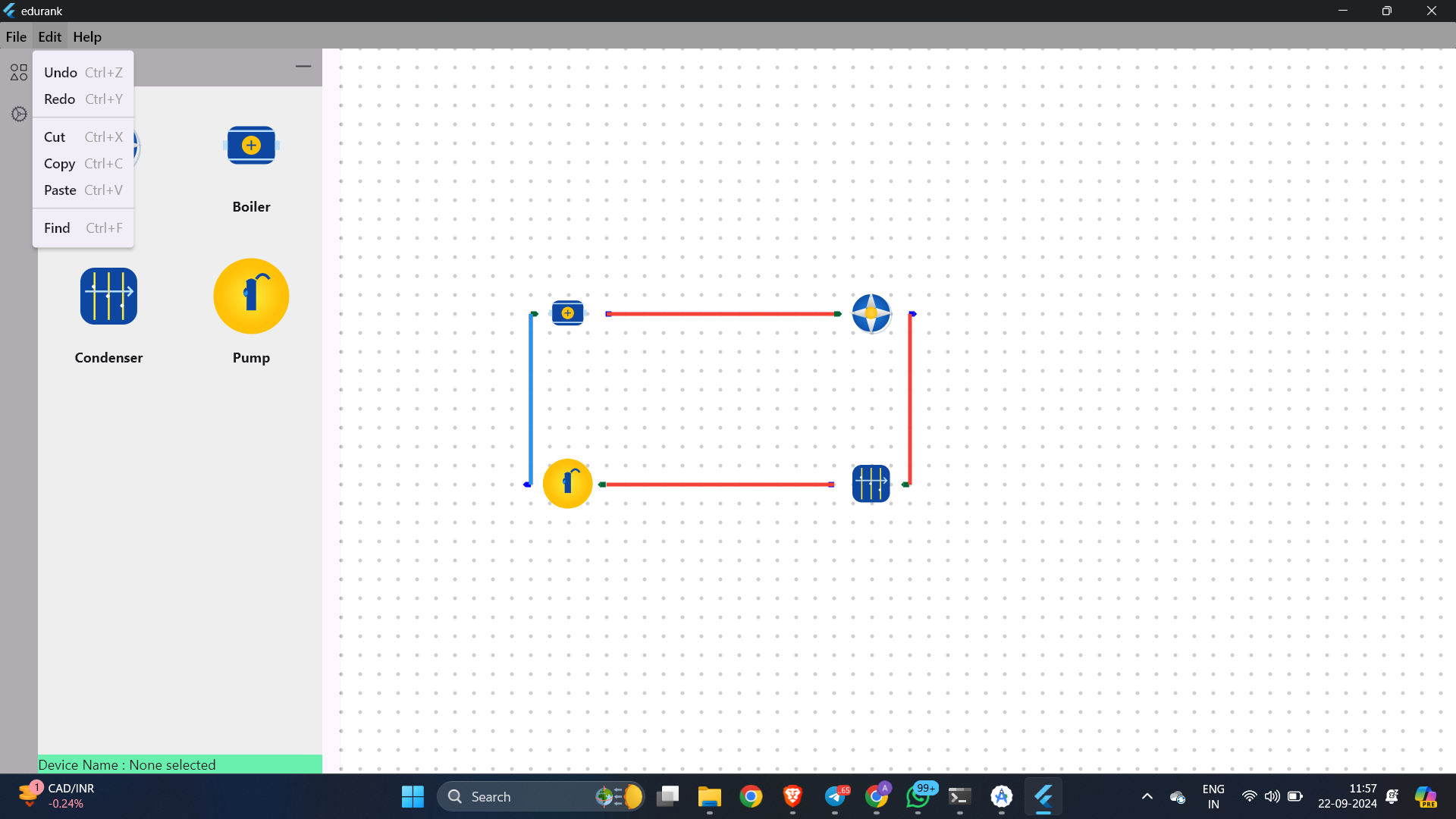Open the settings gear in sidebar
The width and height of the screenshot is (1456, 819).
click(19, 114)
